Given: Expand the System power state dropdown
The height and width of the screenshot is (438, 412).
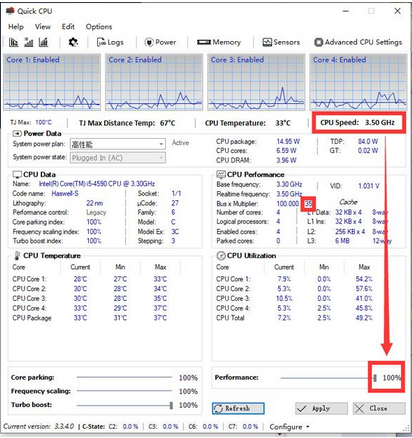Looking at the screenshot, I should [118, 158].
